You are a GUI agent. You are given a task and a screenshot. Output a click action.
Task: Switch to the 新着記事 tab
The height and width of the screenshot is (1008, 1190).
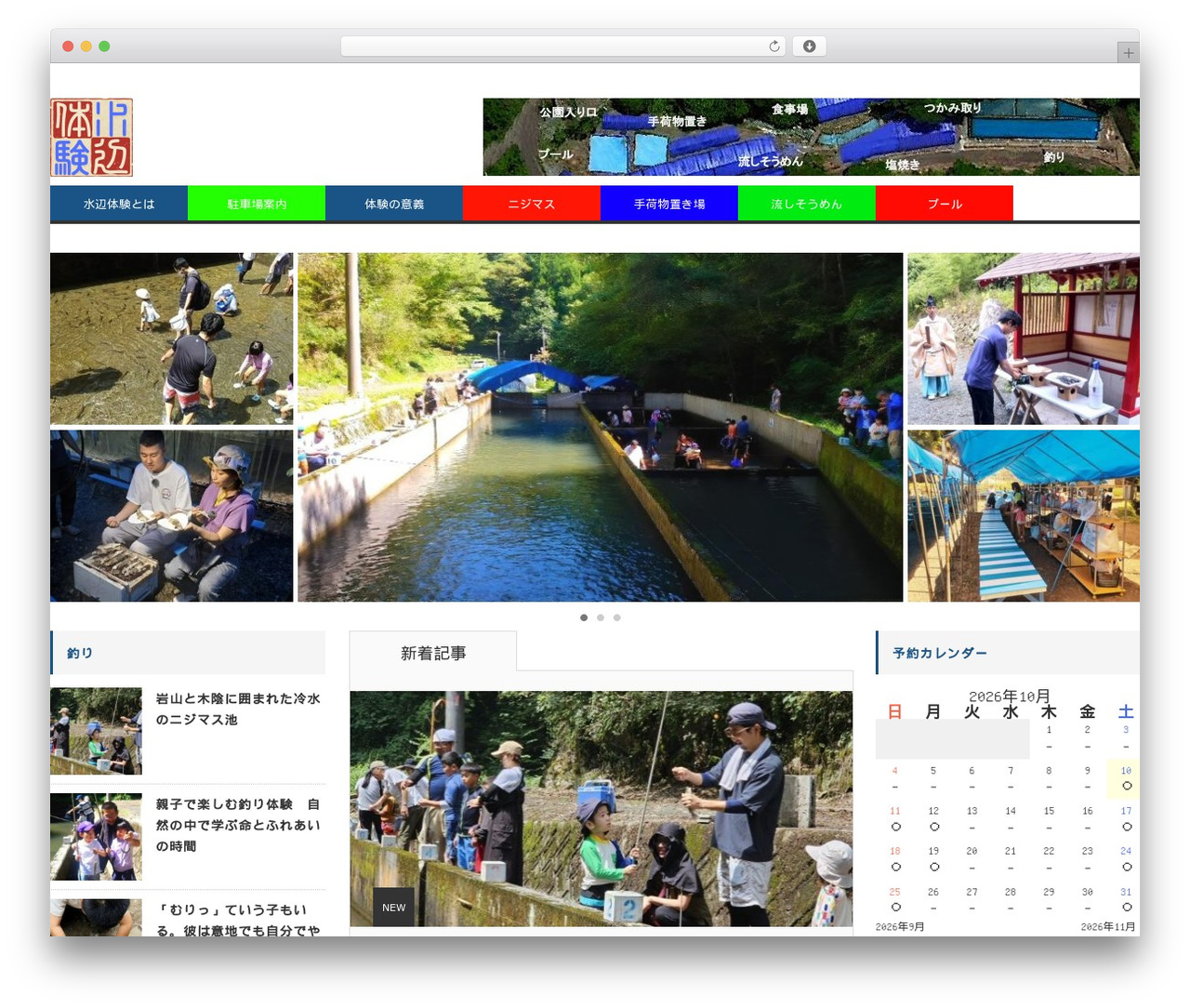point(433,653)
